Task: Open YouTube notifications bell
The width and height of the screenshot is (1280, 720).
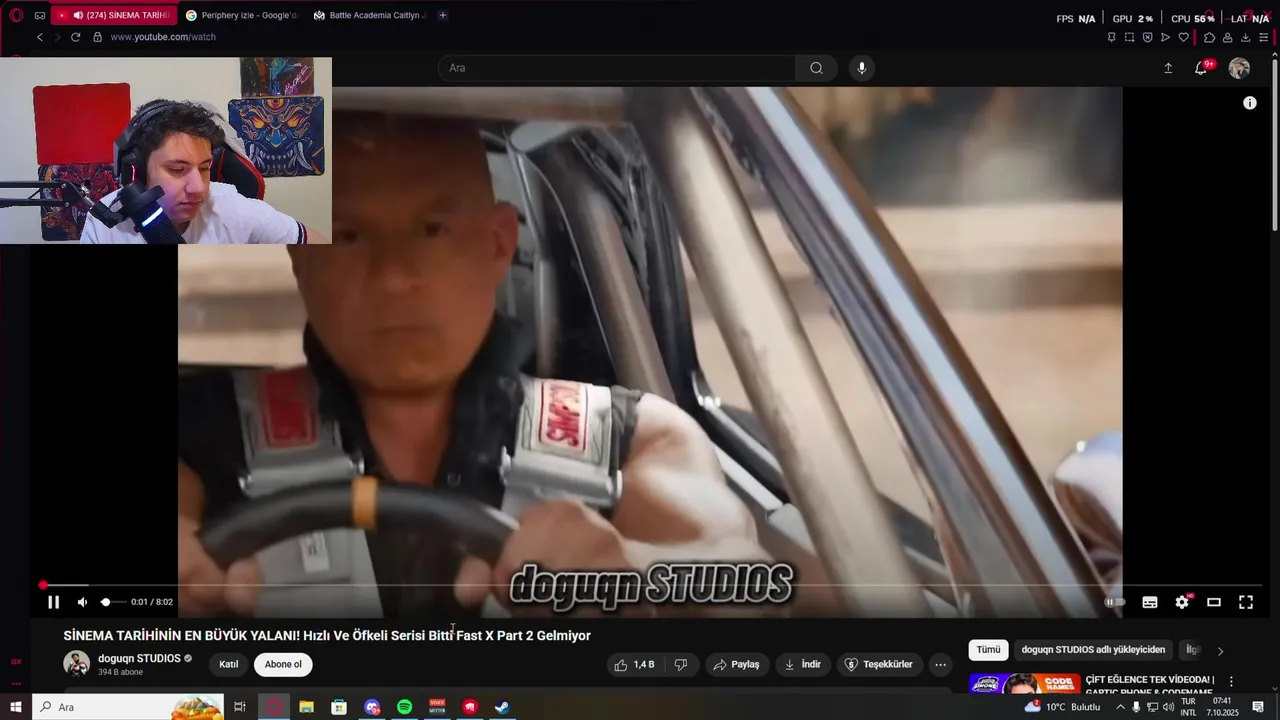Action: point(1201,68)
